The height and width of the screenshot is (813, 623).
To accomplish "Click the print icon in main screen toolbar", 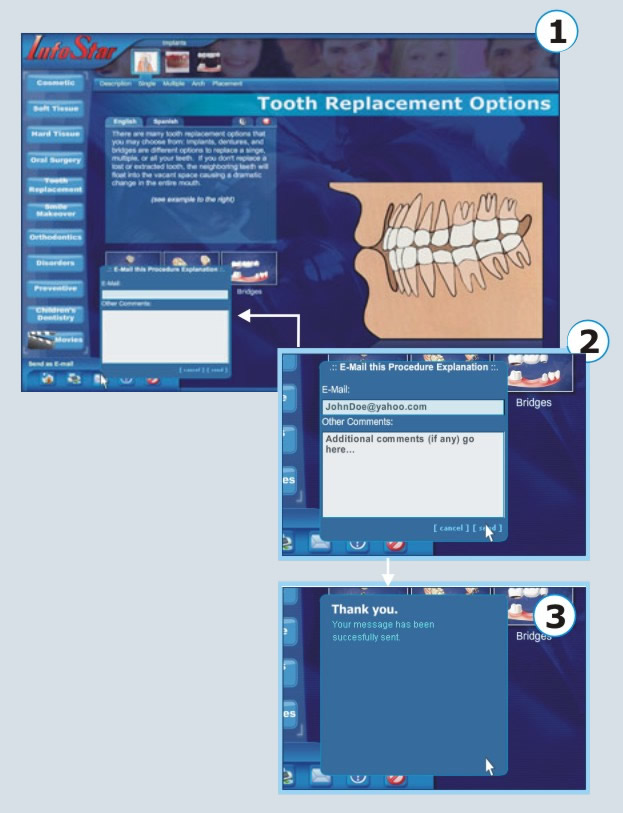I will (x=74, y=379).
